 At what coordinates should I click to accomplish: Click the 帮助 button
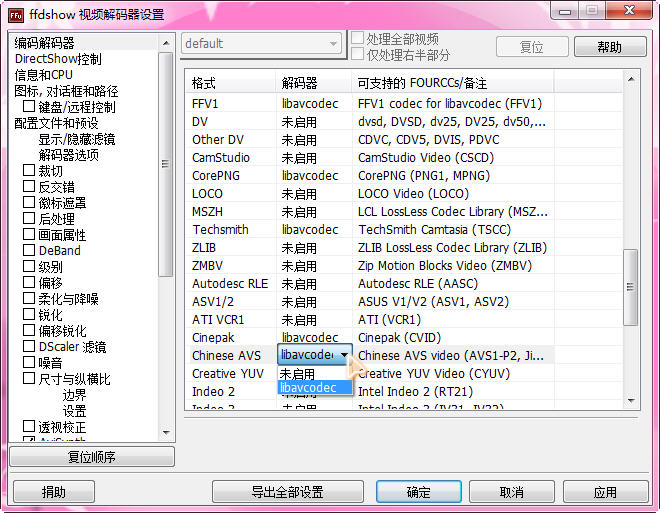click(610, 46)
